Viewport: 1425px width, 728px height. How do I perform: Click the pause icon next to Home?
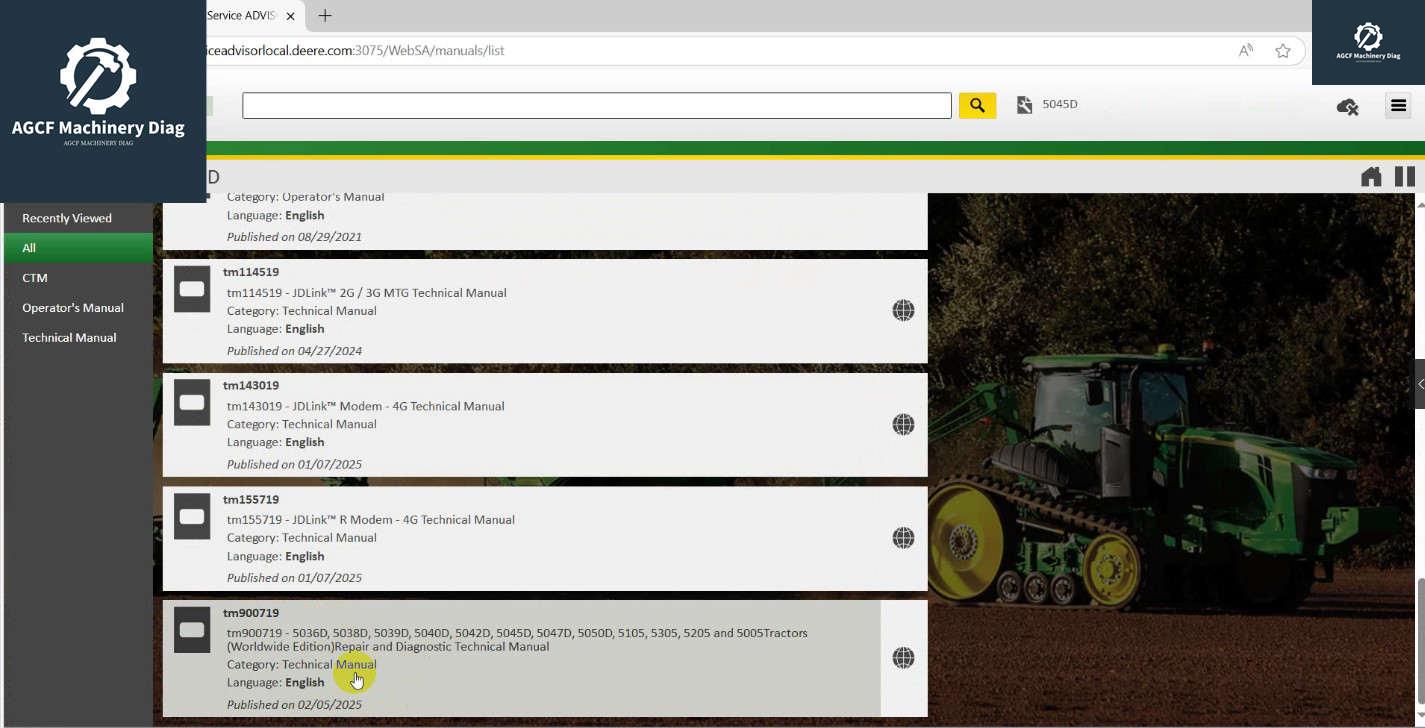1404,177
